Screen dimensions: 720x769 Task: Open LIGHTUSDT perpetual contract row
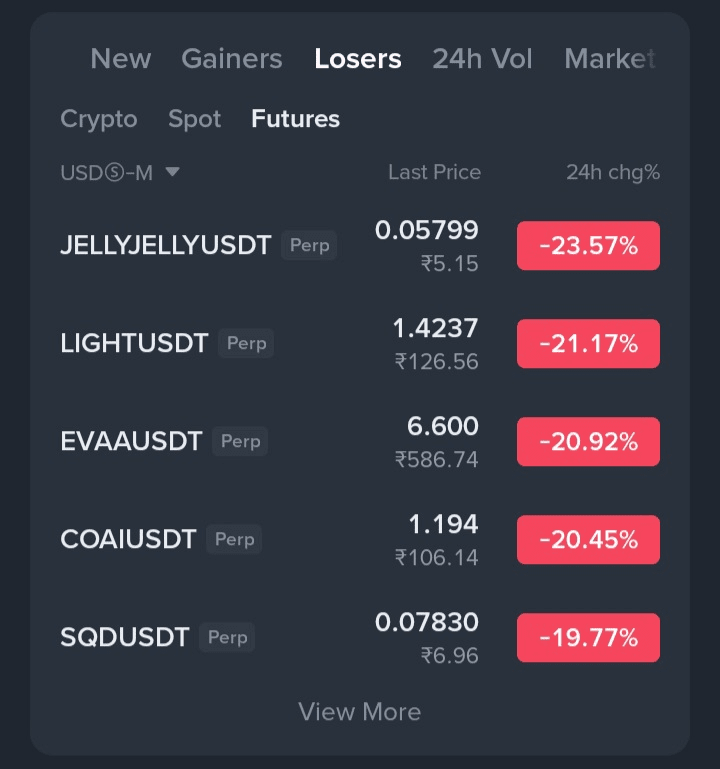[360, 343]
